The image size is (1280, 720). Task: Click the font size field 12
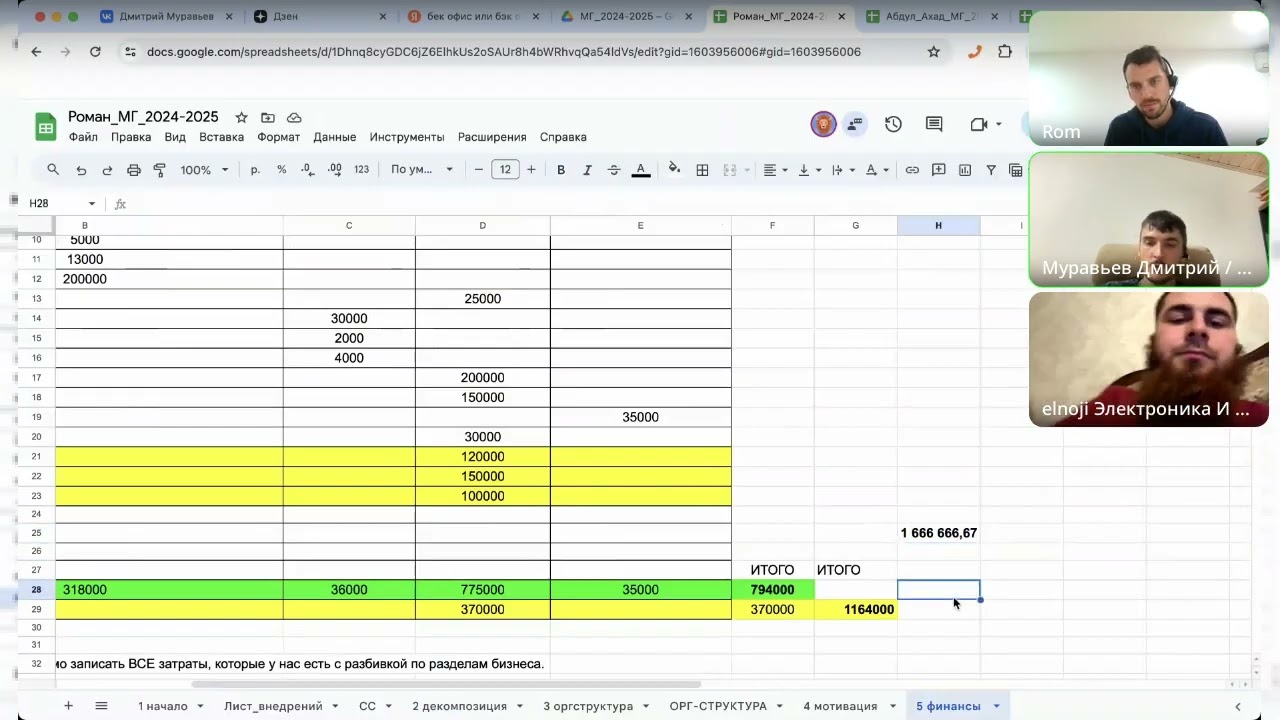(505, 170)
